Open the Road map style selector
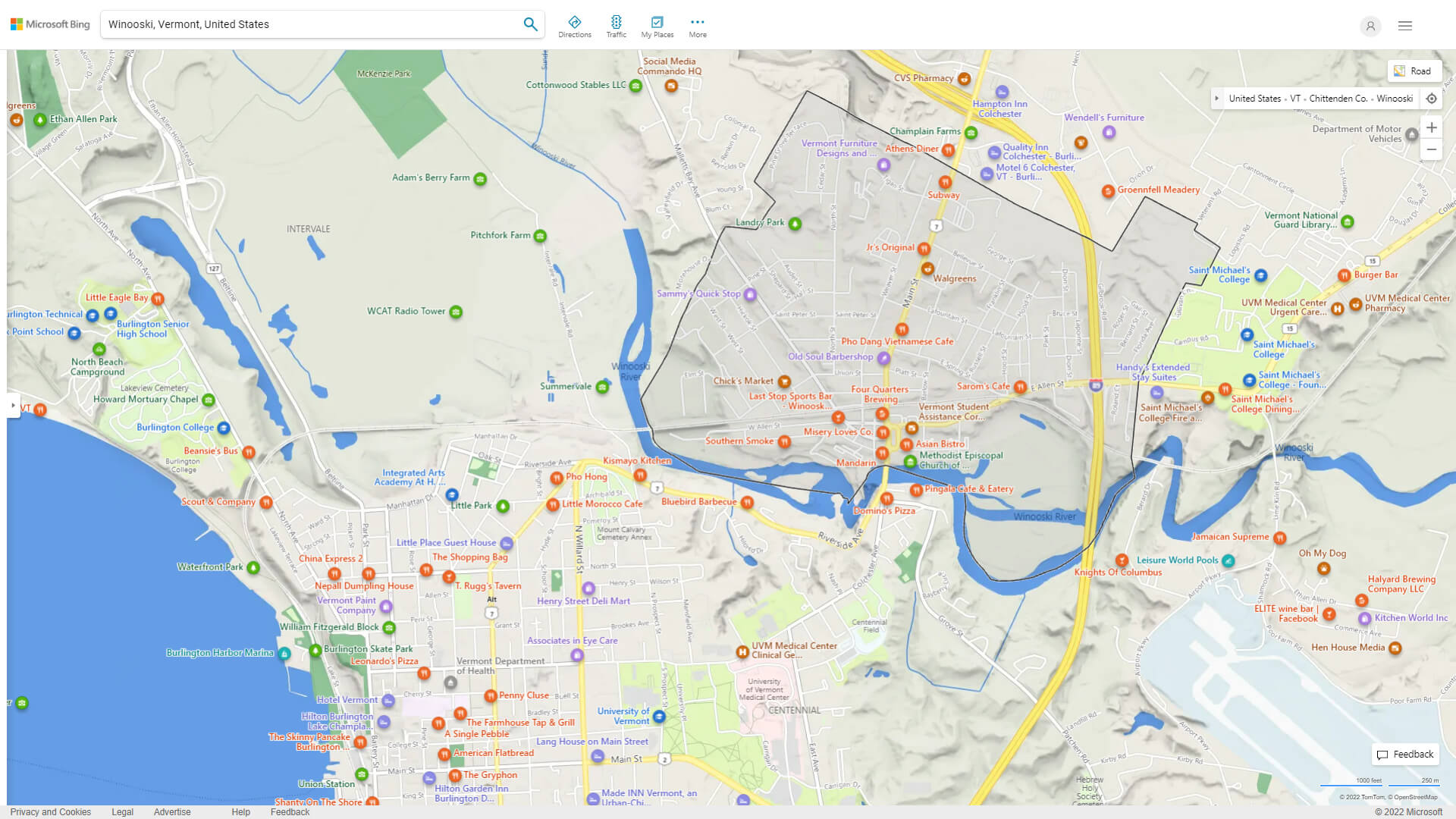1456x819 pixels. coord(1415,71)
